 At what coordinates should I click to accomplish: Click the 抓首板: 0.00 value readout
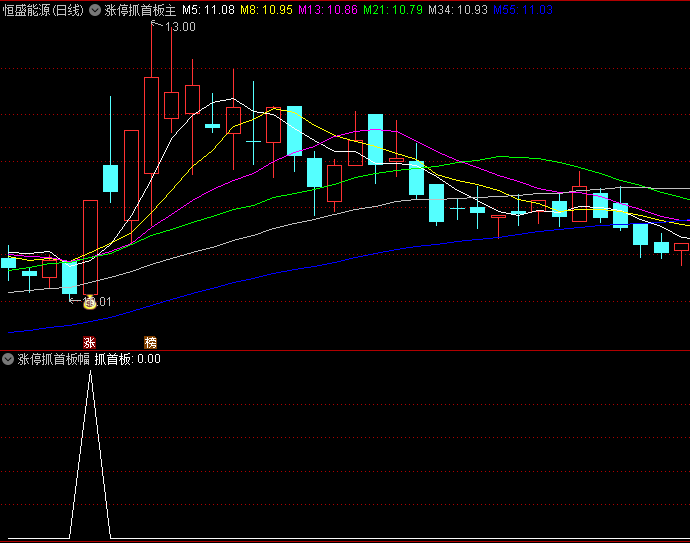135,359
